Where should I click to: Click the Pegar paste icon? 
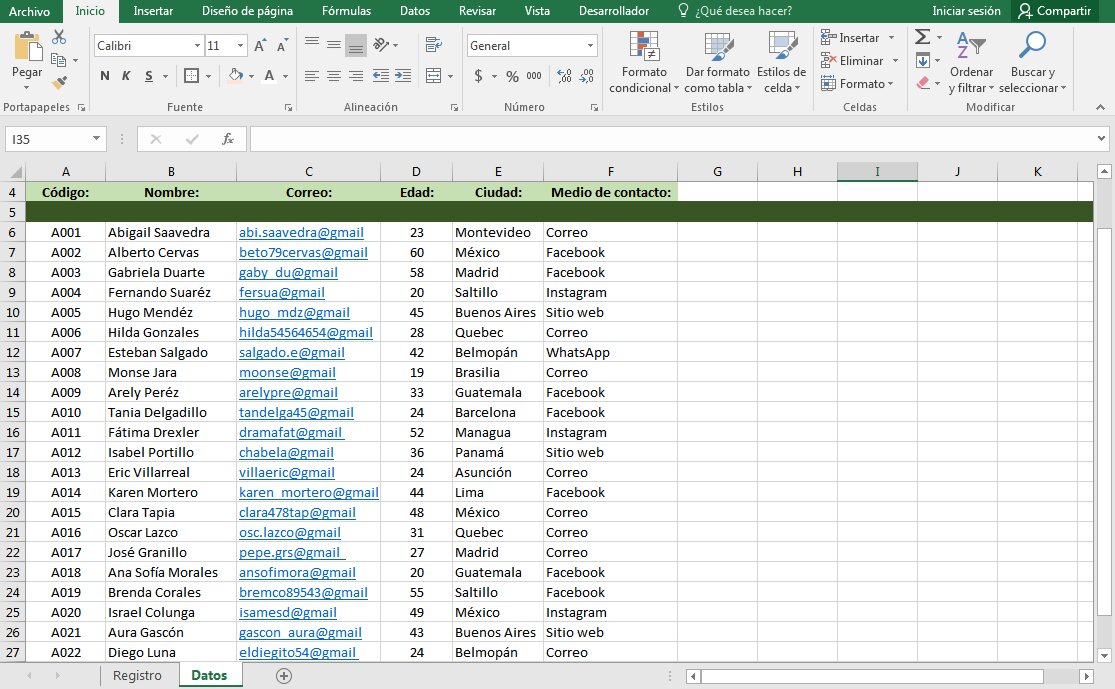pos(27,47)
